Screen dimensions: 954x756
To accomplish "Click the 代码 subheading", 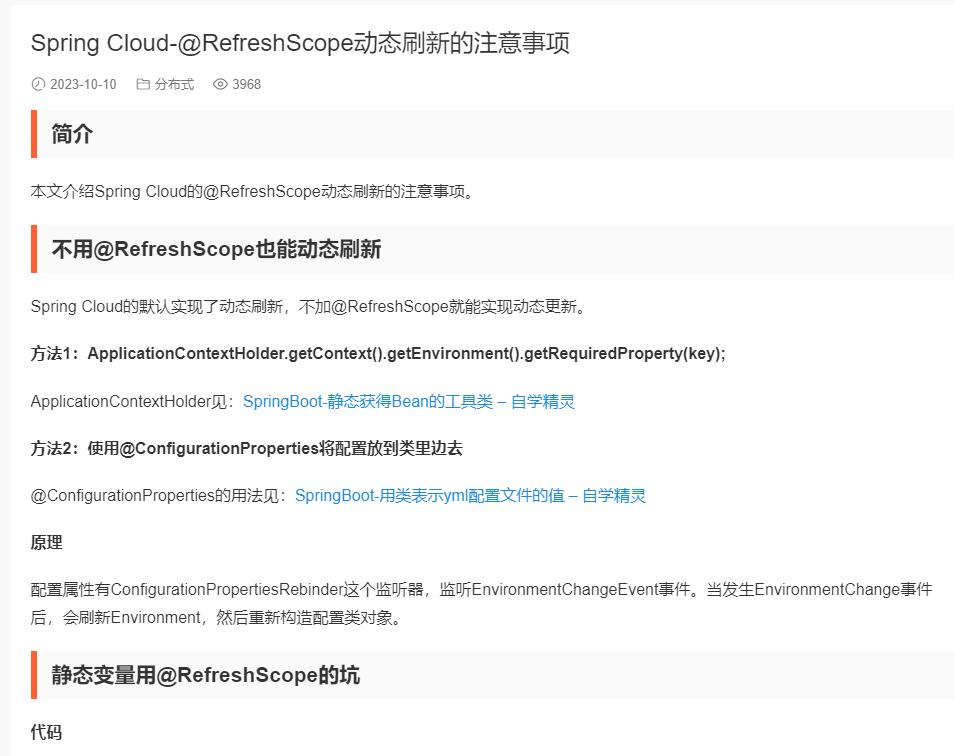I will (46, 732).
